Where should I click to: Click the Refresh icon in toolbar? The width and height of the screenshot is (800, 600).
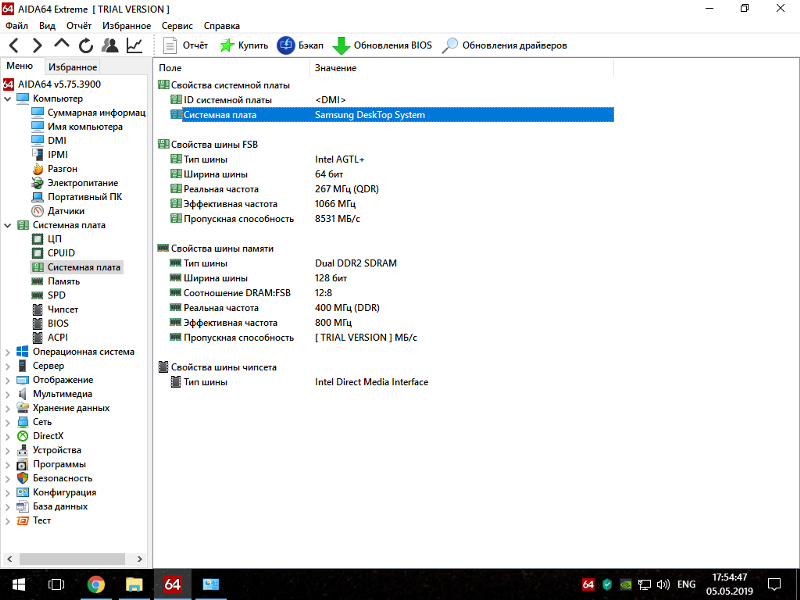pyautogui.click(x=86, y=46)
